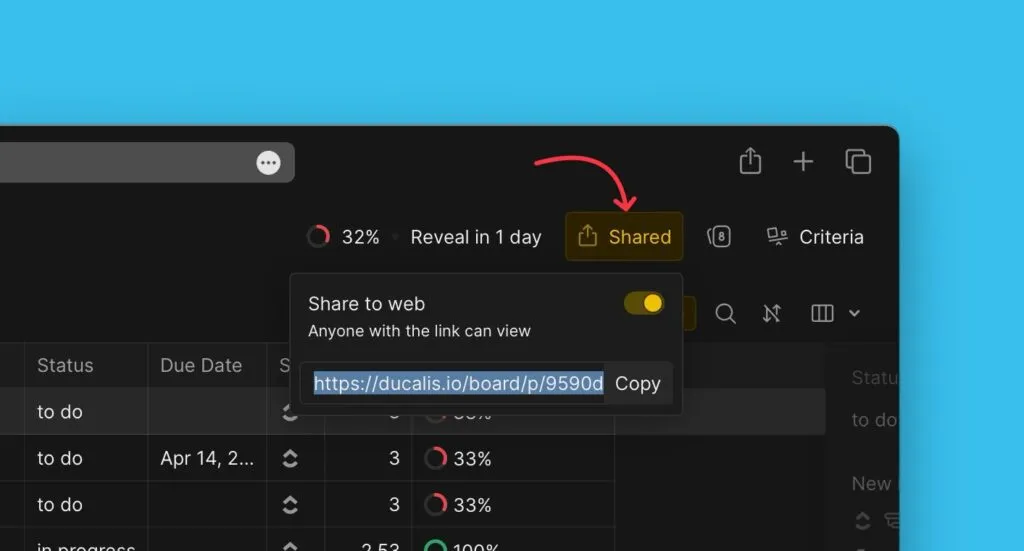Copy the public board link

click(637, 383)
